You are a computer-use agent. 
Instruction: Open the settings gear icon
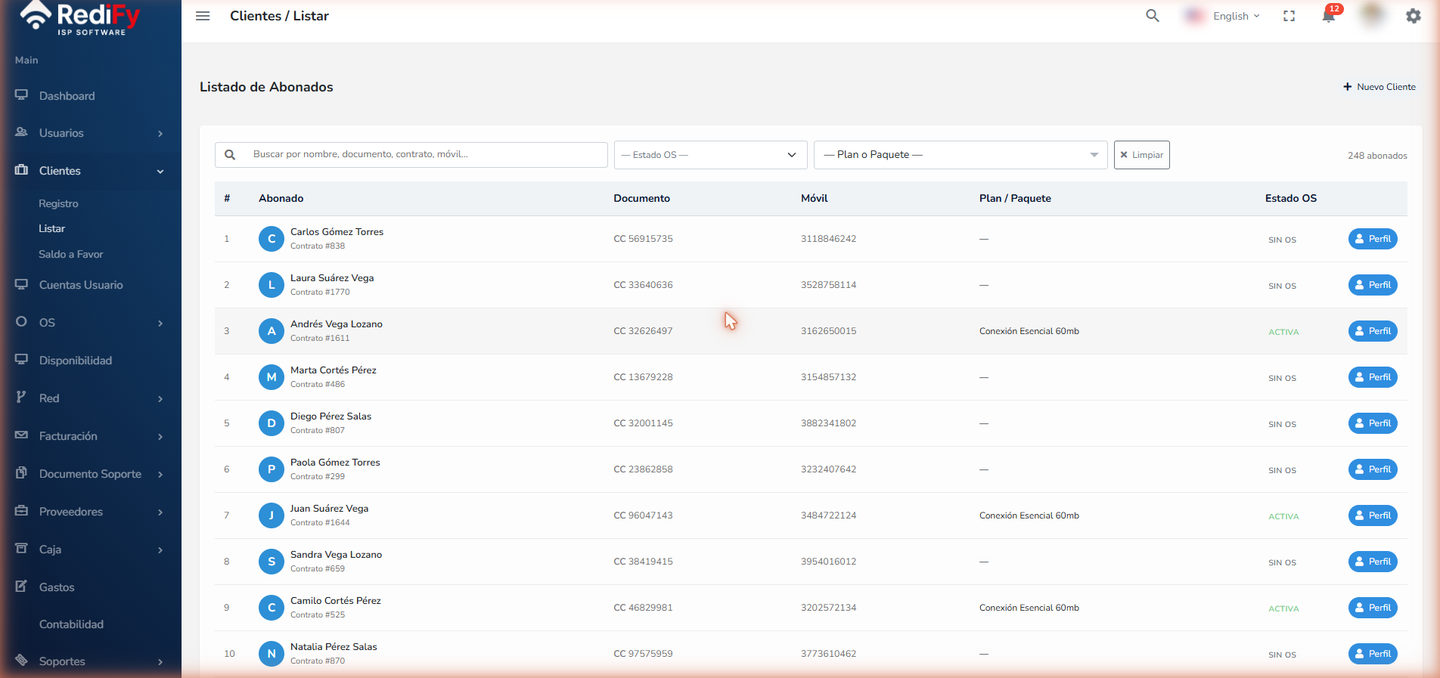(1413, 16)
